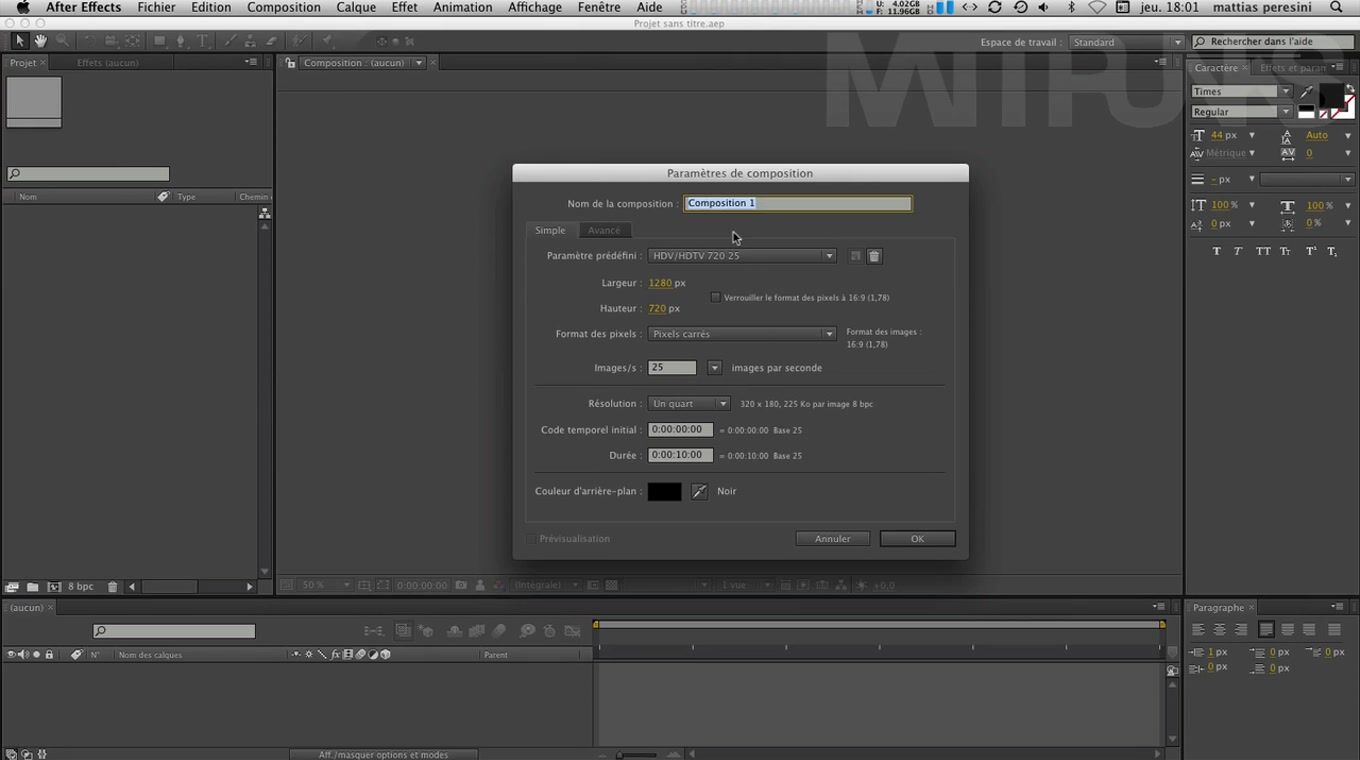Open the Résolution dropdown set to Un quart
Screen dimensions: 1360x760
[x=689, y=404]
